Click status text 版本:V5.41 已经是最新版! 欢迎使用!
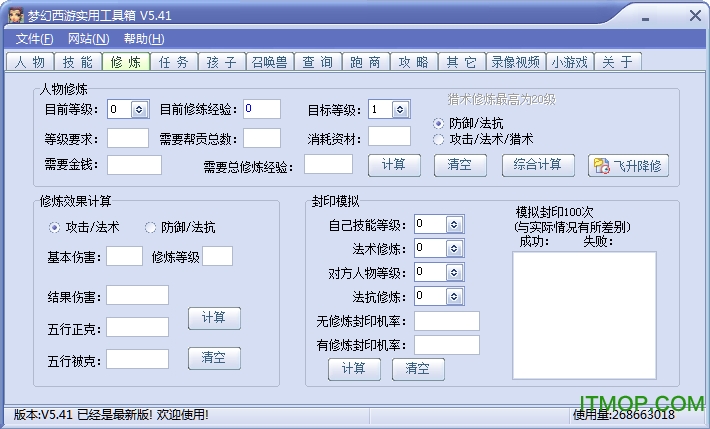 [x=111, y=415]
